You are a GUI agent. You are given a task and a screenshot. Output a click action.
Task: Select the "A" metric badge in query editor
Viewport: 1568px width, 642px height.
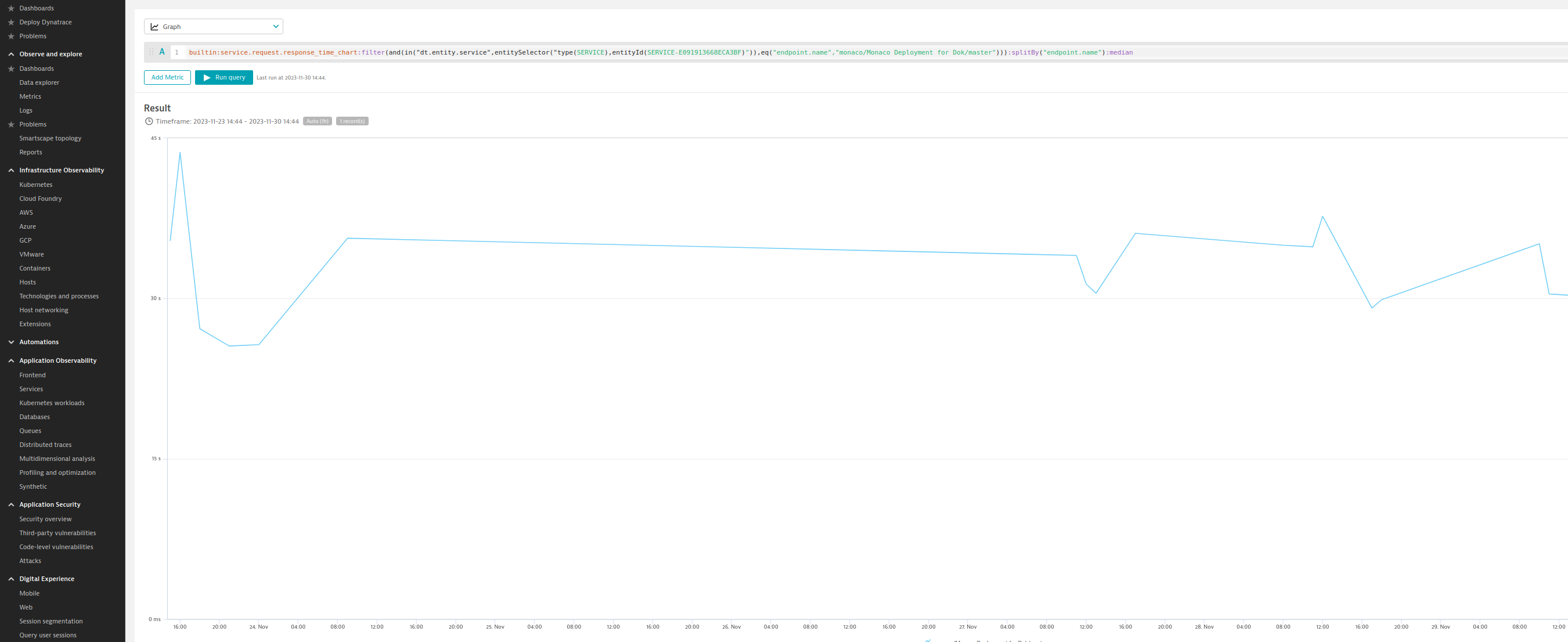[162, 52]
